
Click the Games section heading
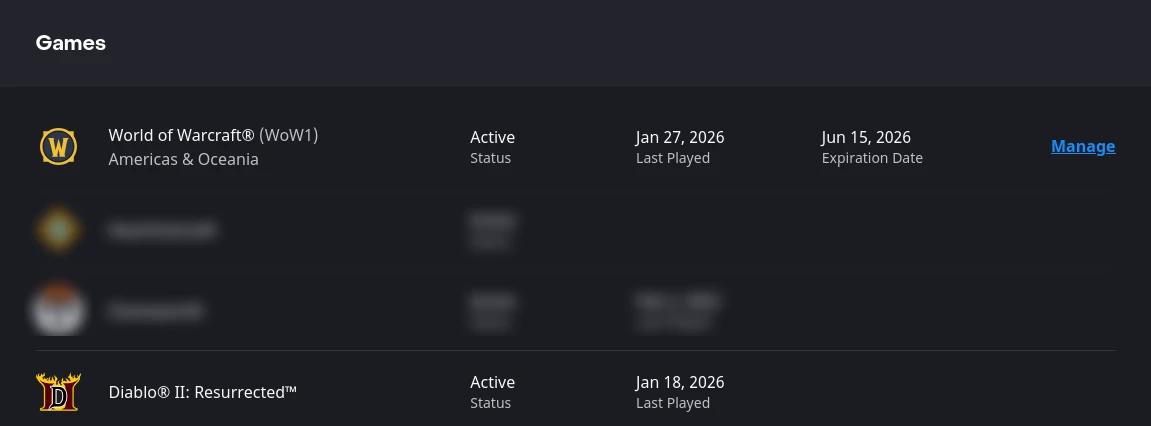tap(71, 43)
